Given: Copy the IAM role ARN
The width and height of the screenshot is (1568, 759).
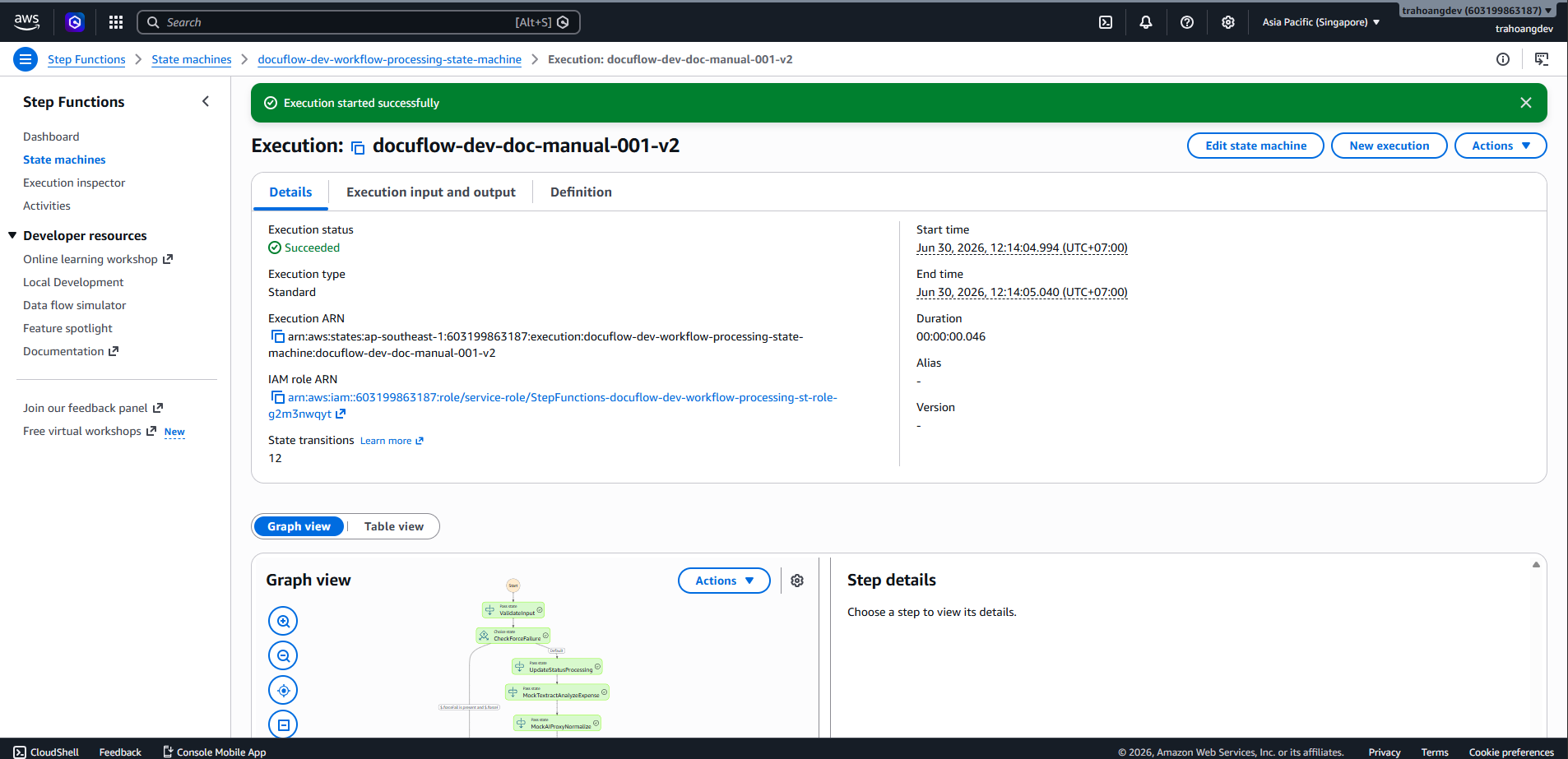Looking at the screenshot, I should click(x=278, y=397).
